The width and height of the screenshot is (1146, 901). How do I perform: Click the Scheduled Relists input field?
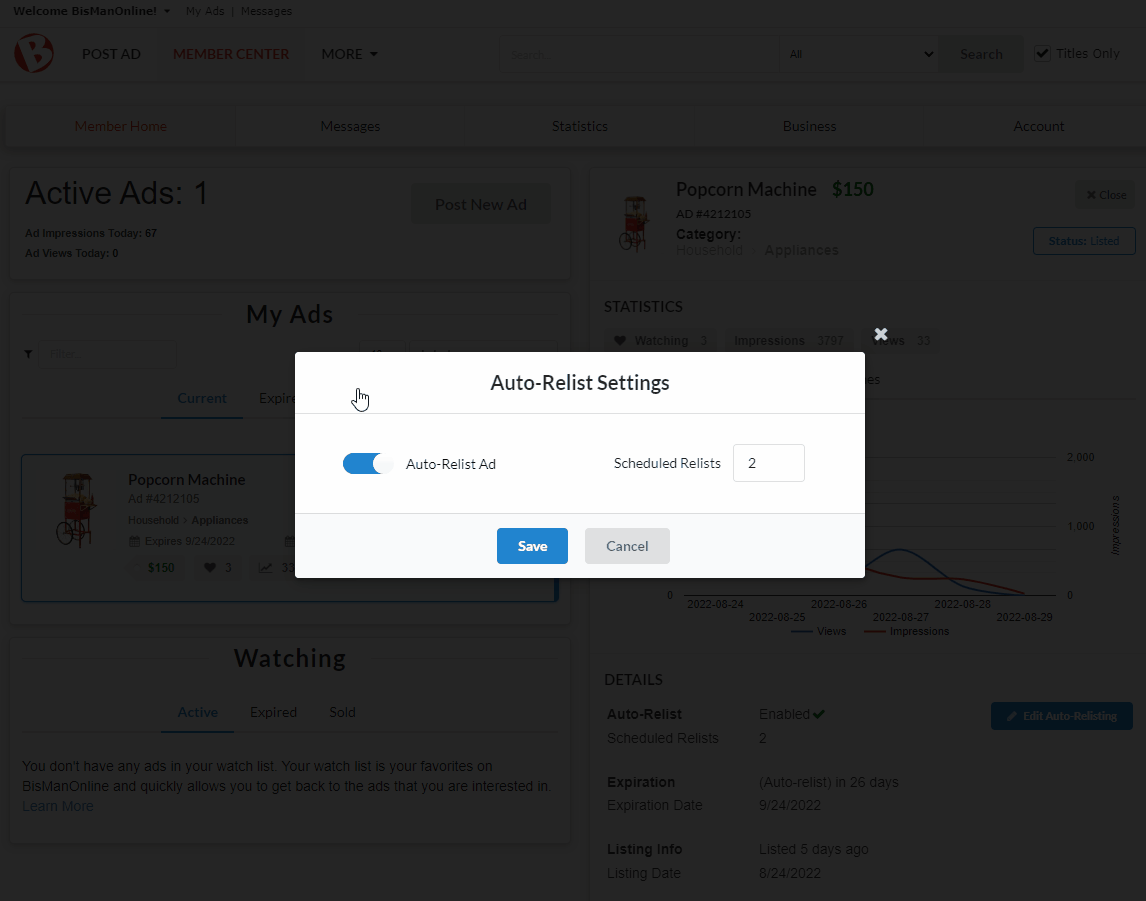pos(768,463)
